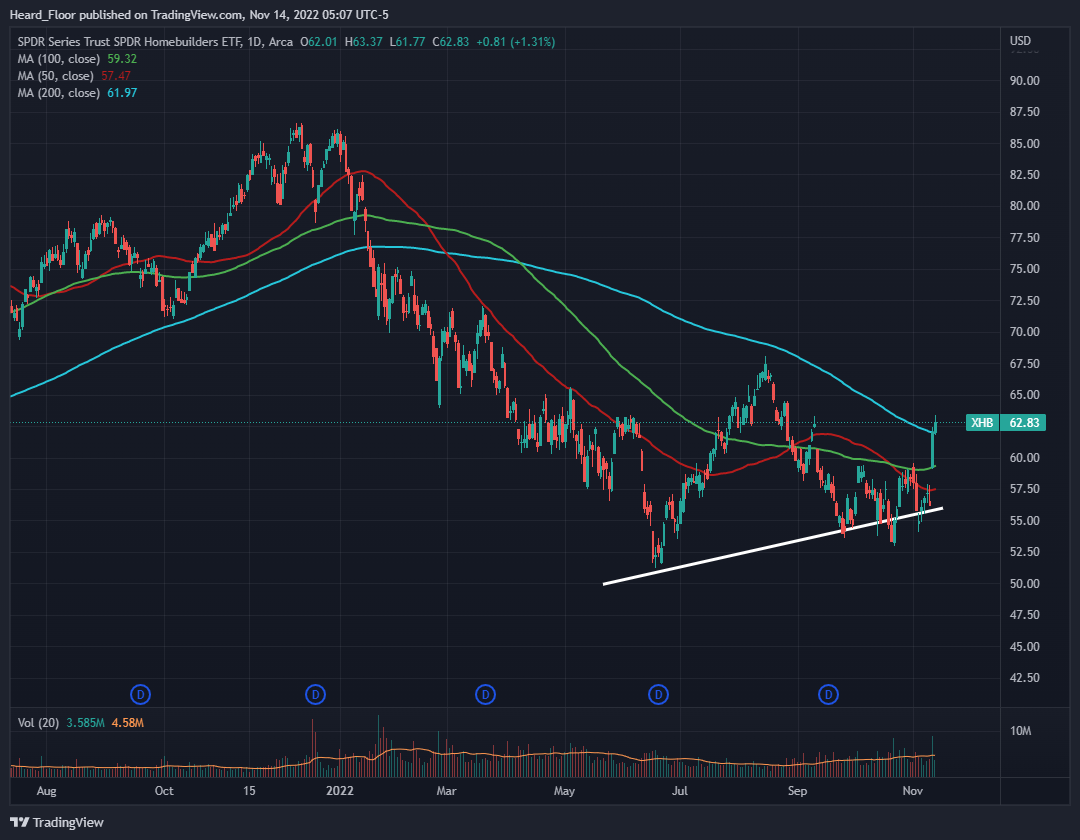Click the dividend marker near Mar
This screenshot has width=1080, height=840.
click(486, 695)
